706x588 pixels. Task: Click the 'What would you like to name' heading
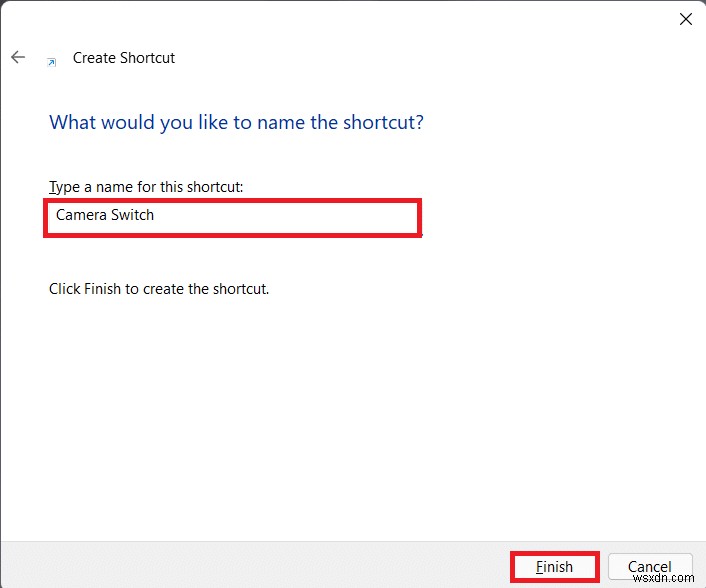(x=236, y=123)
